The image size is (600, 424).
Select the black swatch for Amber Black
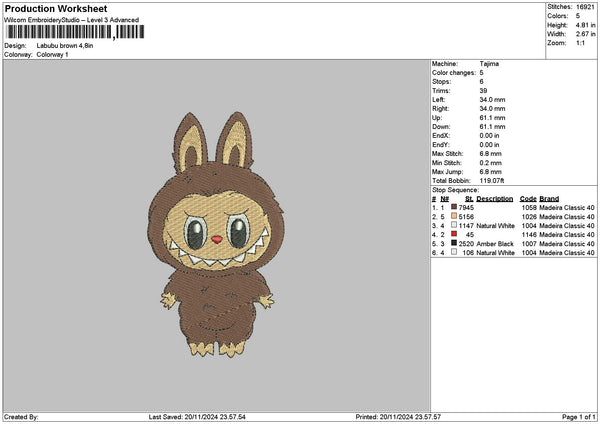click(x=454, y=243)
